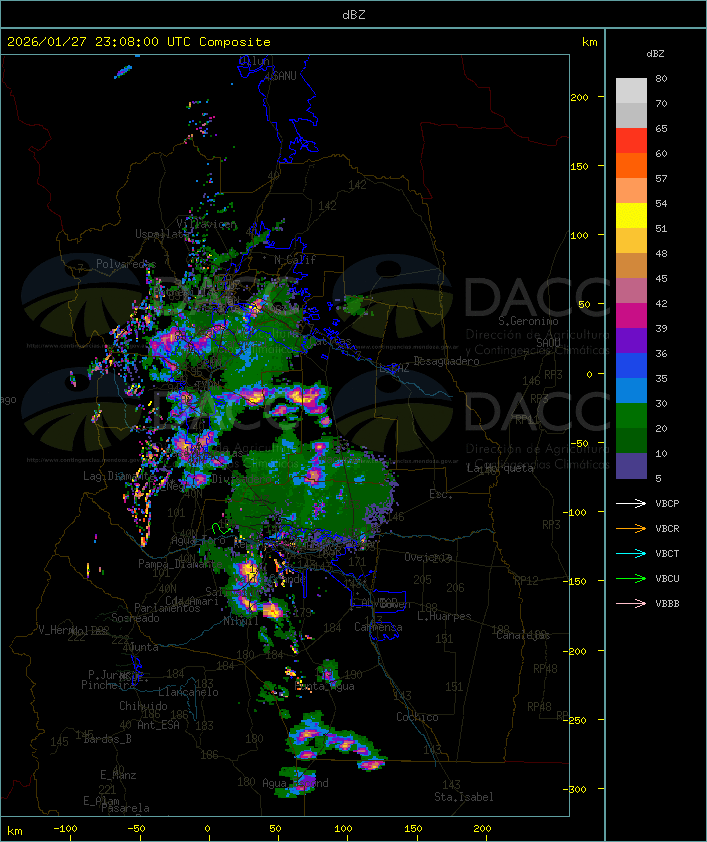Pick the dark green 10-20 dBZ swatch

pos(631,441)
